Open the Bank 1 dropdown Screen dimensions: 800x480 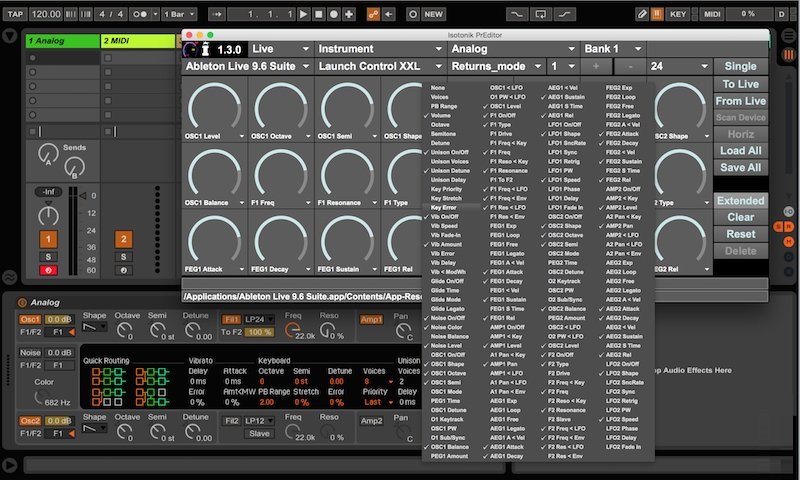coord(613,49)
